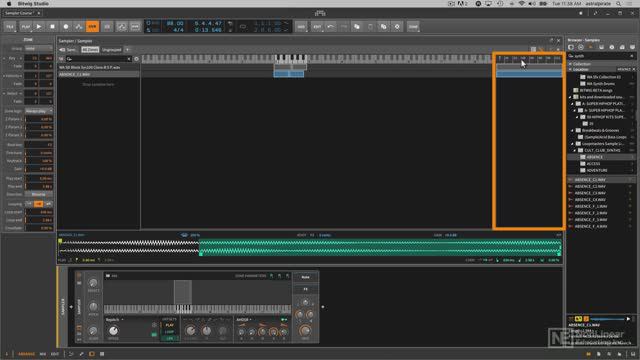The height and width of the screenshot is (360, 640).
Task: Switch to the MIX view
Action: 43,354
